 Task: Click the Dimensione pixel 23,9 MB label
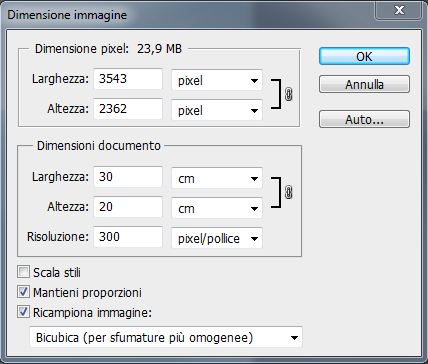point(108,49)
